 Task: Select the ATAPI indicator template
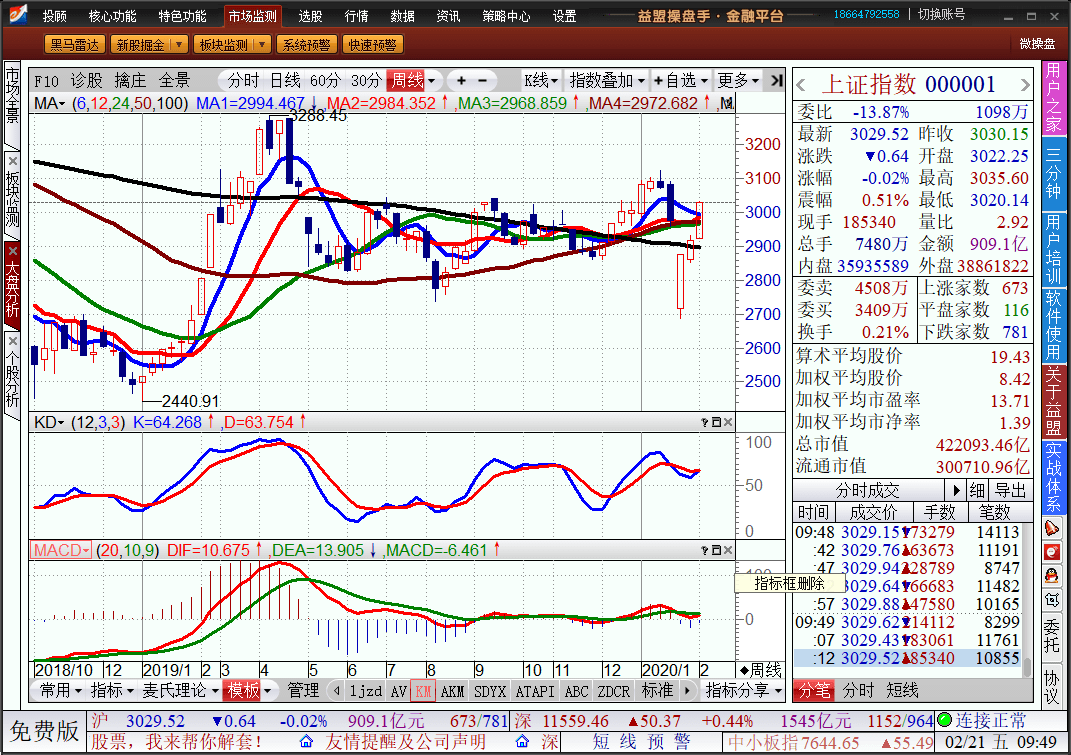pyautogui.click(x=535, y=691)
